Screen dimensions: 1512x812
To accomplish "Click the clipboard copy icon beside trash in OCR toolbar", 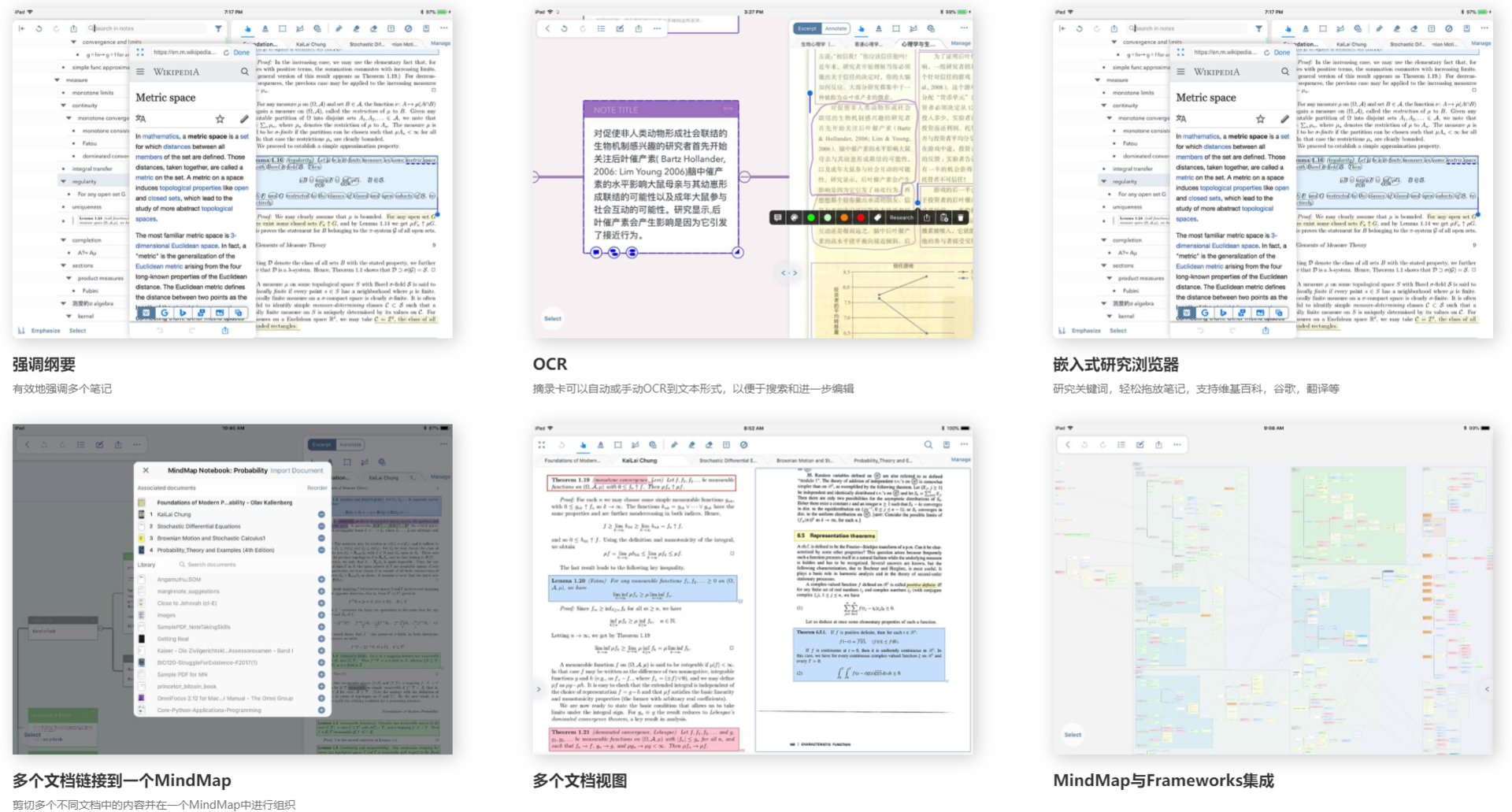I will tap(943, 217).
